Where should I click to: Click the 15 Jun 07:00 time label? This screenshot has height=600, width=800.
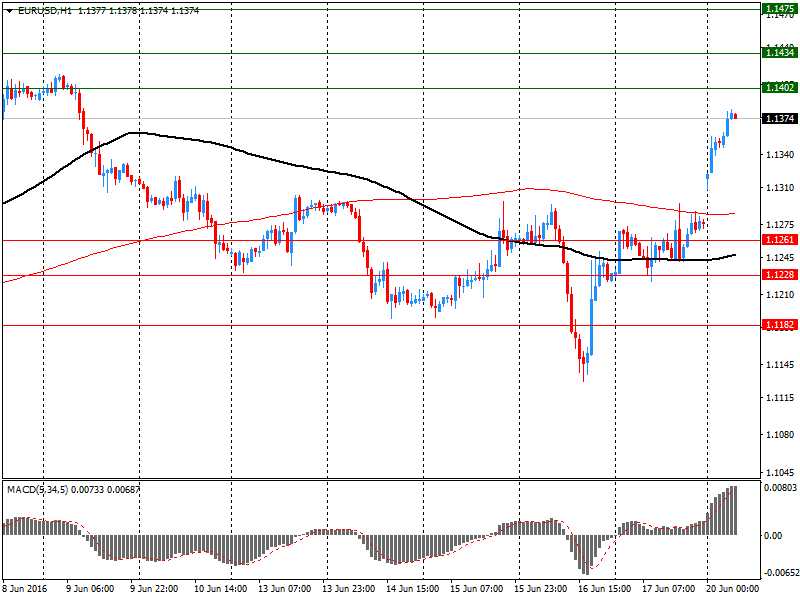click(477, 589)
